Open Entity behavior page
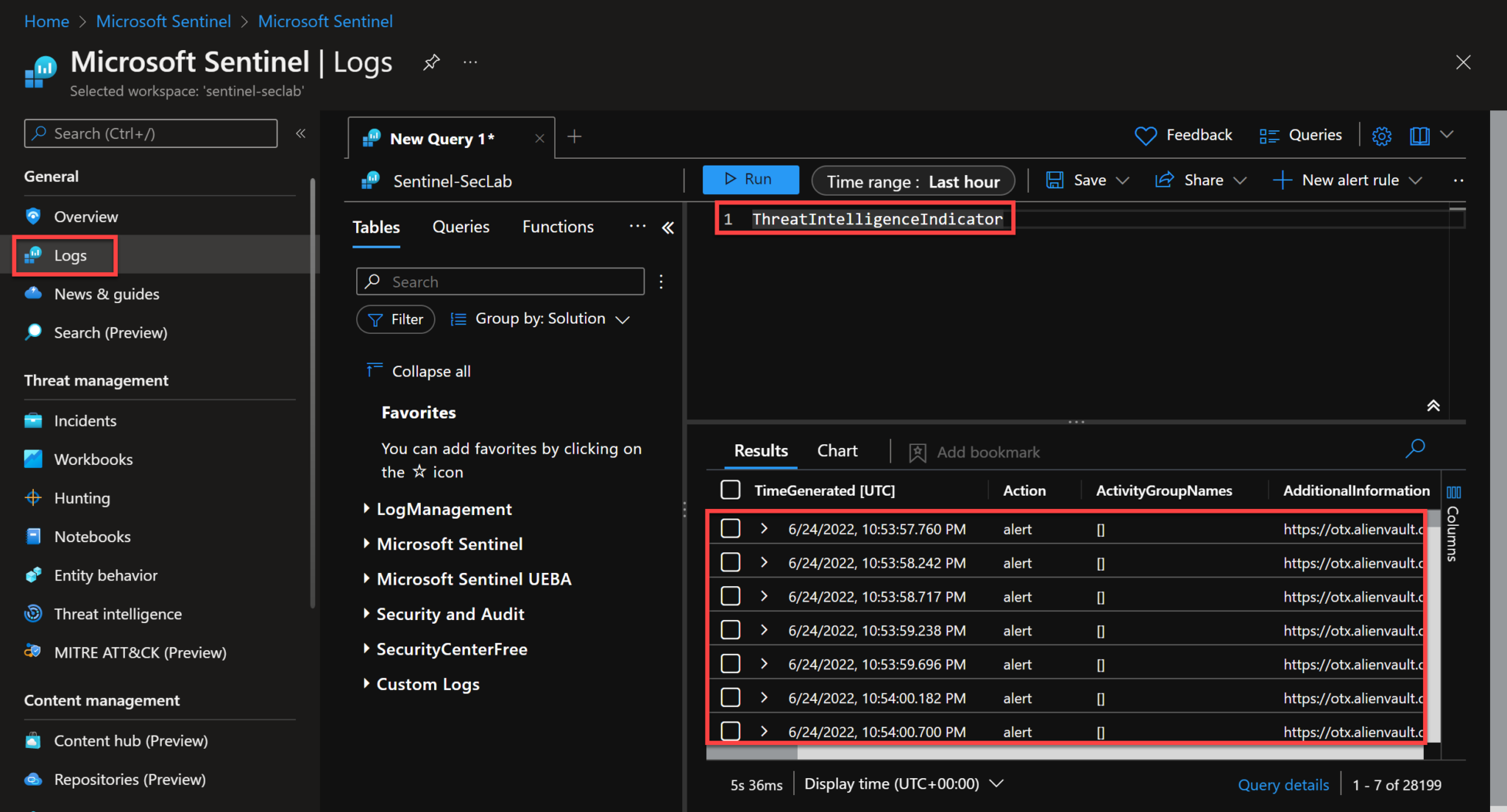 click(x=106, y=574)
